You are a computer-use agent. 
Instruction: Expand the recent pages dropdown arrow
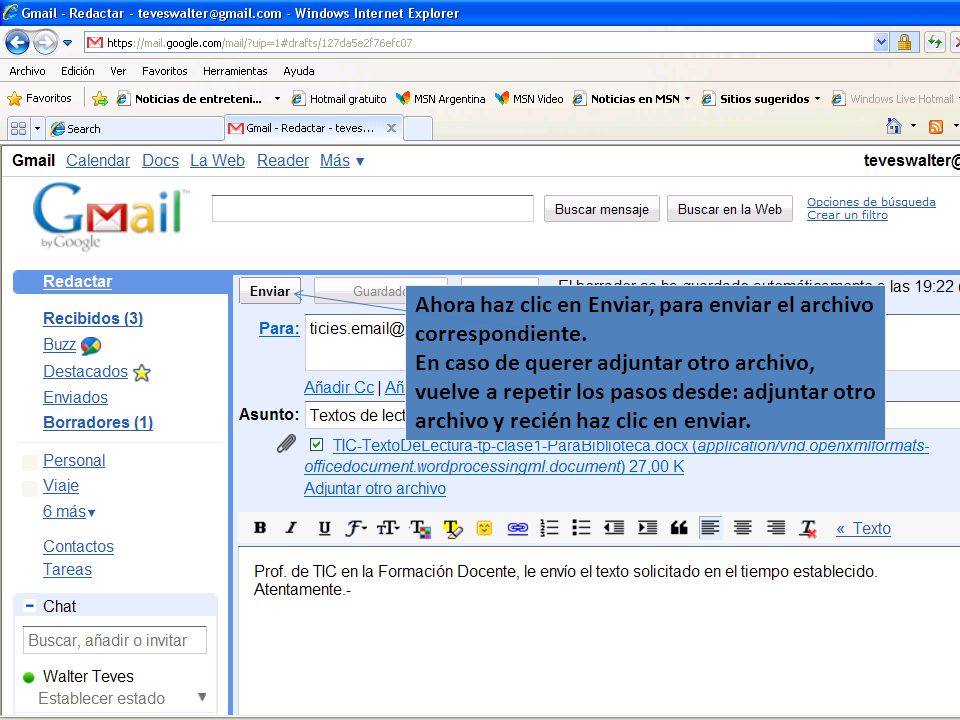(x=67, y=43)
